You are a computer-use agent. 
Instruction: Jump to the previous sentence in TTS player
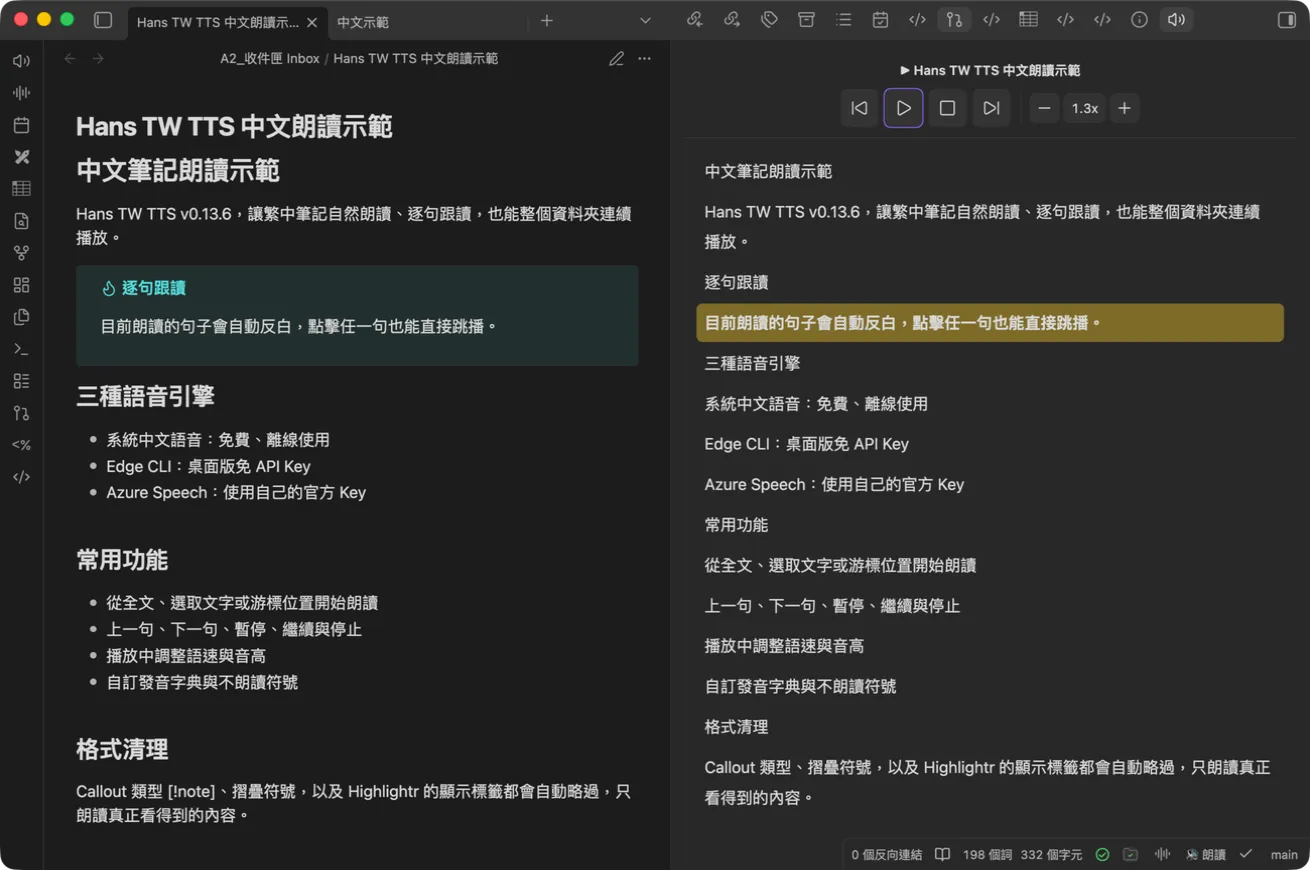(859, 108)
